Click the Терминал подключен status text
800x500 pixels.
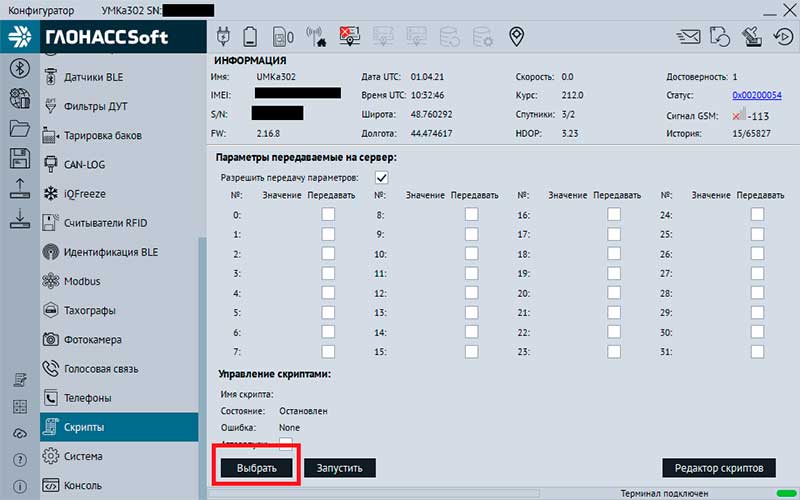coord(664,493)
